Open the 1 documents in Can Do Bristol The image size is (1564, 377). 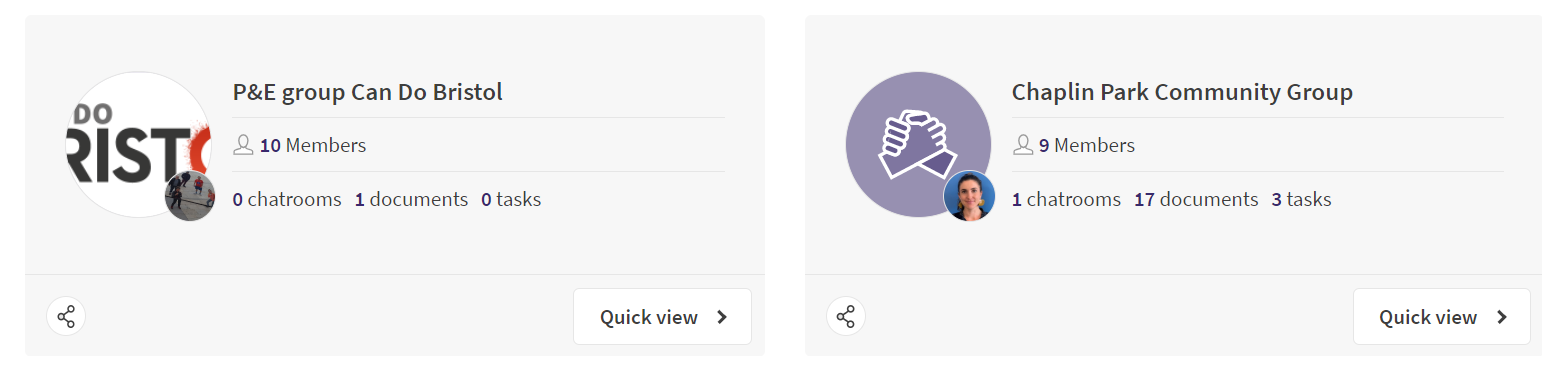(411, 199)
